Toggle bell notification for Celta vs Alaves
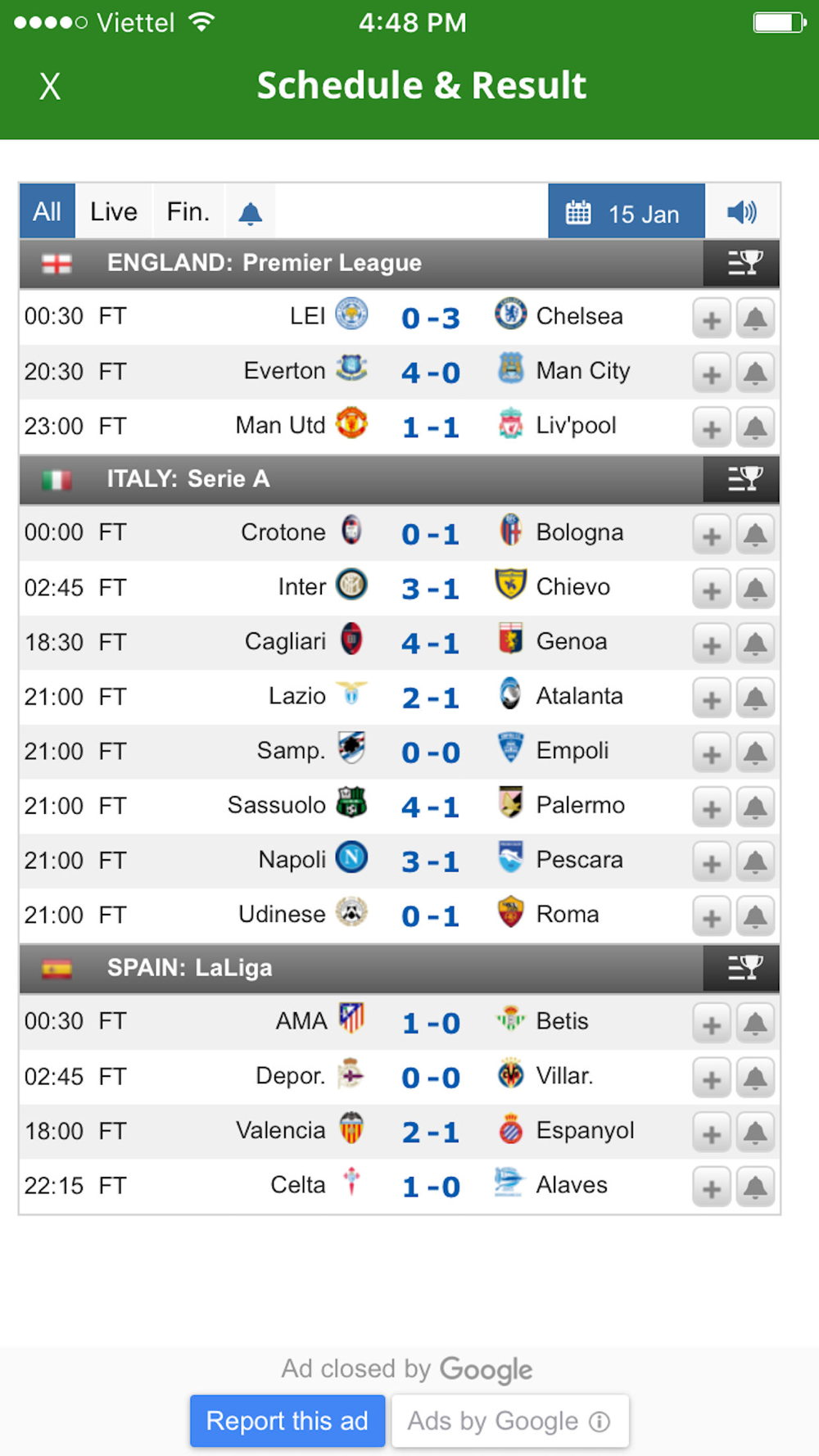 [x=755, y=1187]
